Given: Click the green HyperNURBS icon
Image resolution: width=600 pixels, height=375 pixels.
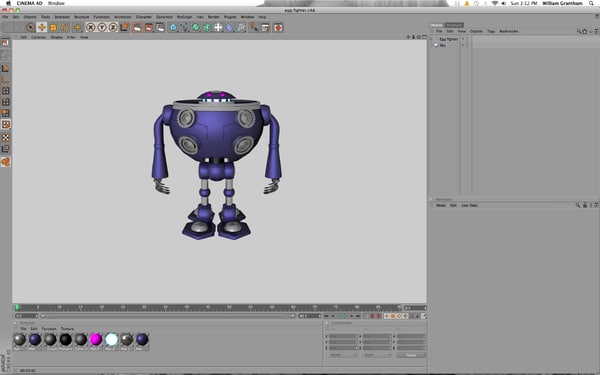Looking at the screenshot, I should 196,27.
